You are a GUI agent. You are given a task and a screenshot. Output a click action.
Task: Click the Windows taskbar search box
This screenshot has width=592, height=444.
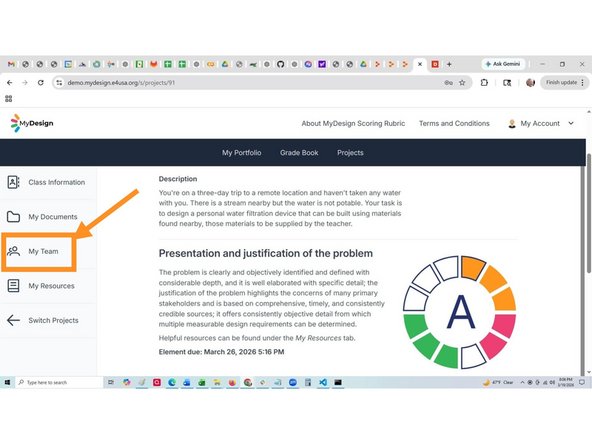tap(59, 382)
